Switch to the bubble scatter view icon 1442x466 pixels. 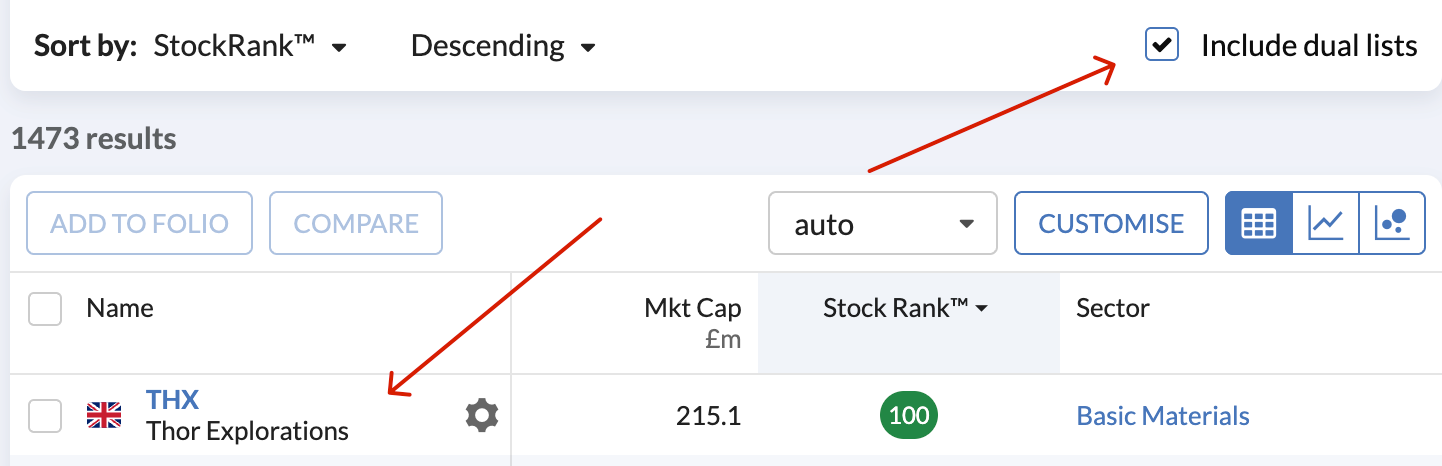tap(1392, 223)
